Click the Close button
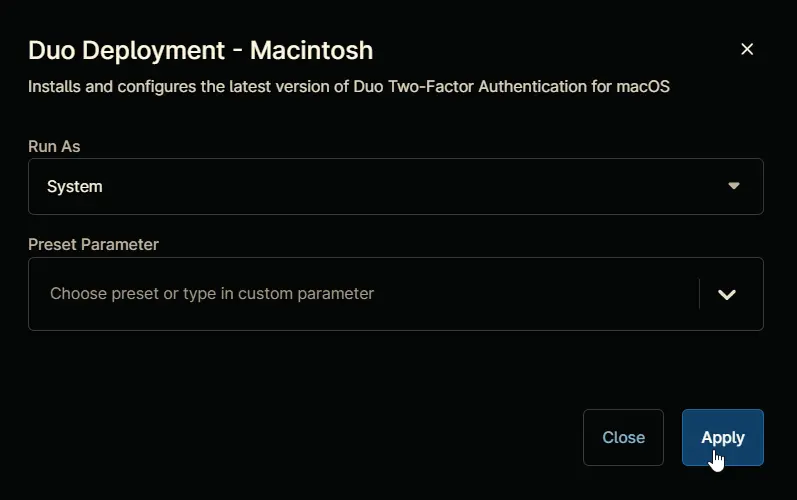Image resolution: width=797 pixels, height=500 pixels. [x=623, y=438]
